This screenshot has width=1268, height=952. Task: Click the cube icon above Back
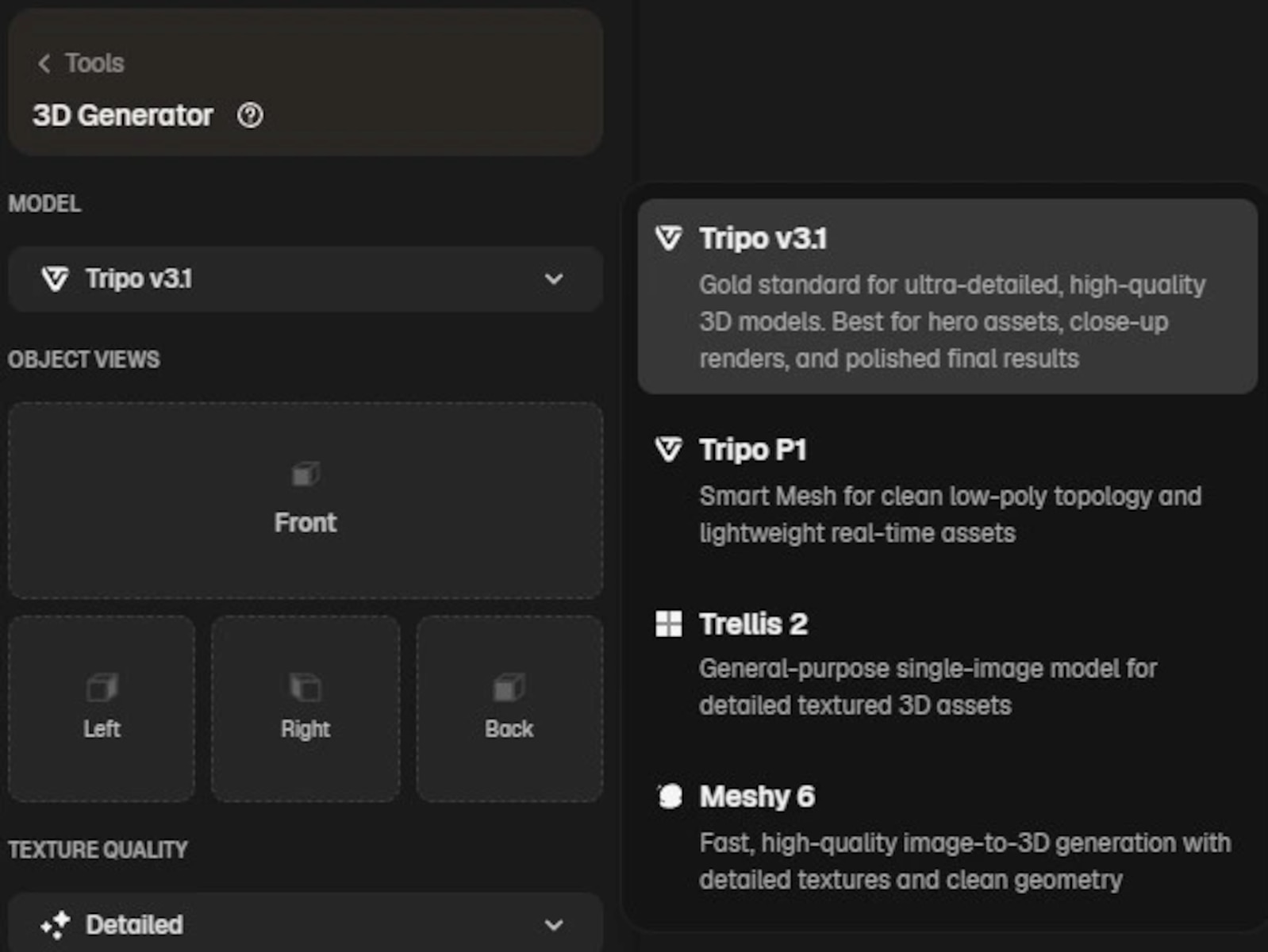tap(509, 687)
